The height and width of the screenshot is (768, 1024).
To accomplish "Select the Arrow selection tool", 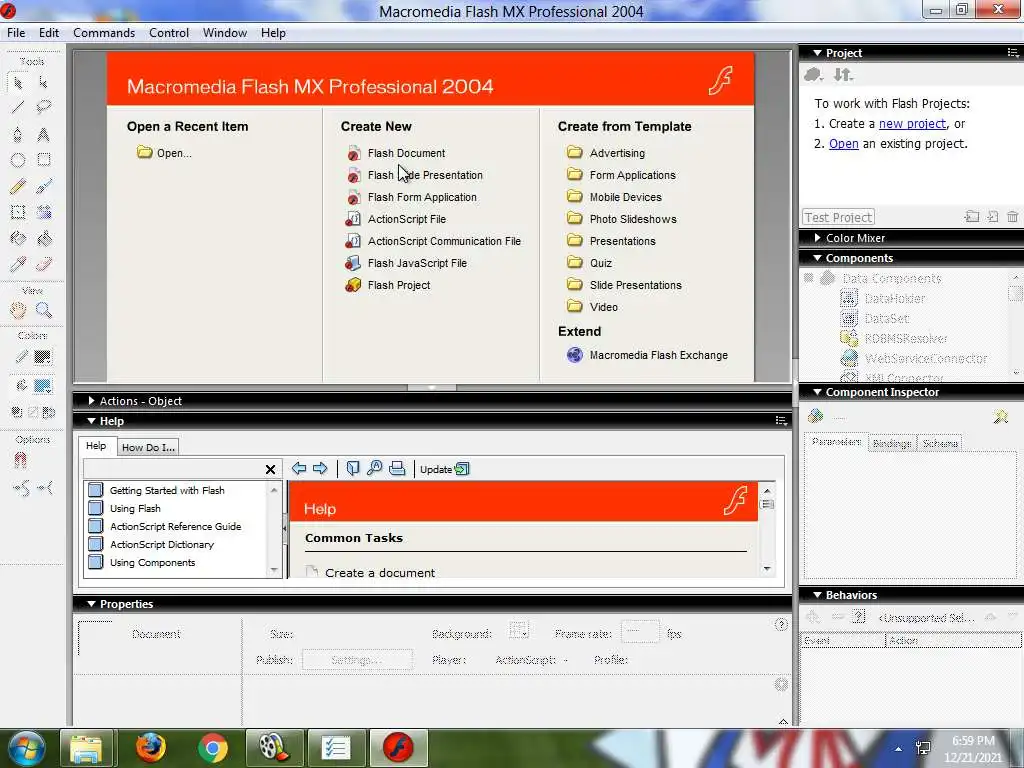I will tap(18, 82).
